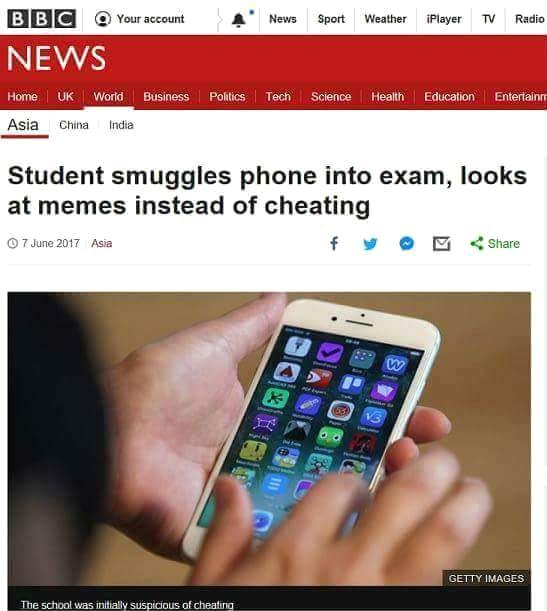547x611 pixels.
Task: Click the Asia tag link beside date
Action: [102, 243]
